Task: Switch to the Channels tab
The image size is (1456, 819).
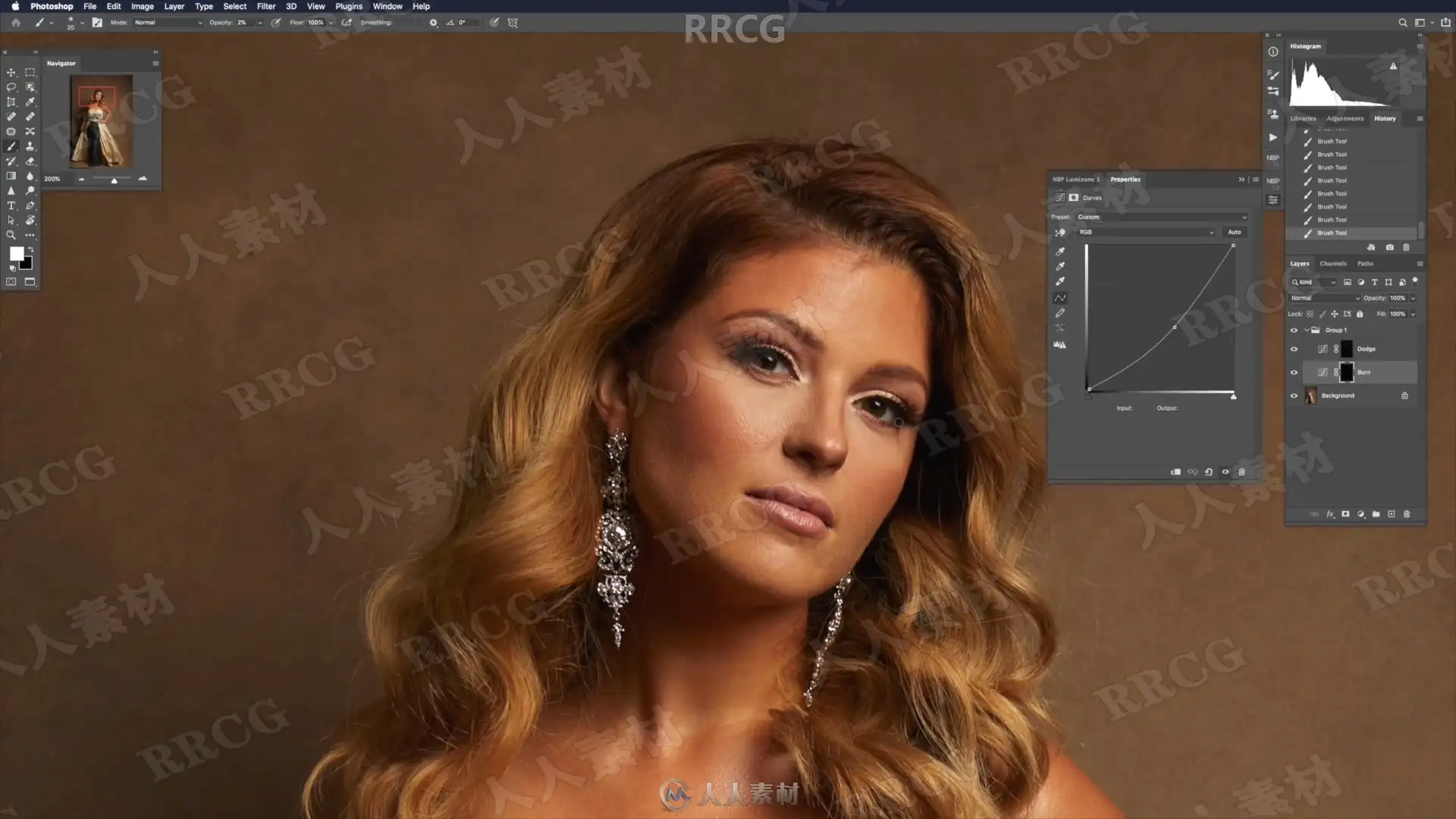Action: click(x=1333, y=264)
